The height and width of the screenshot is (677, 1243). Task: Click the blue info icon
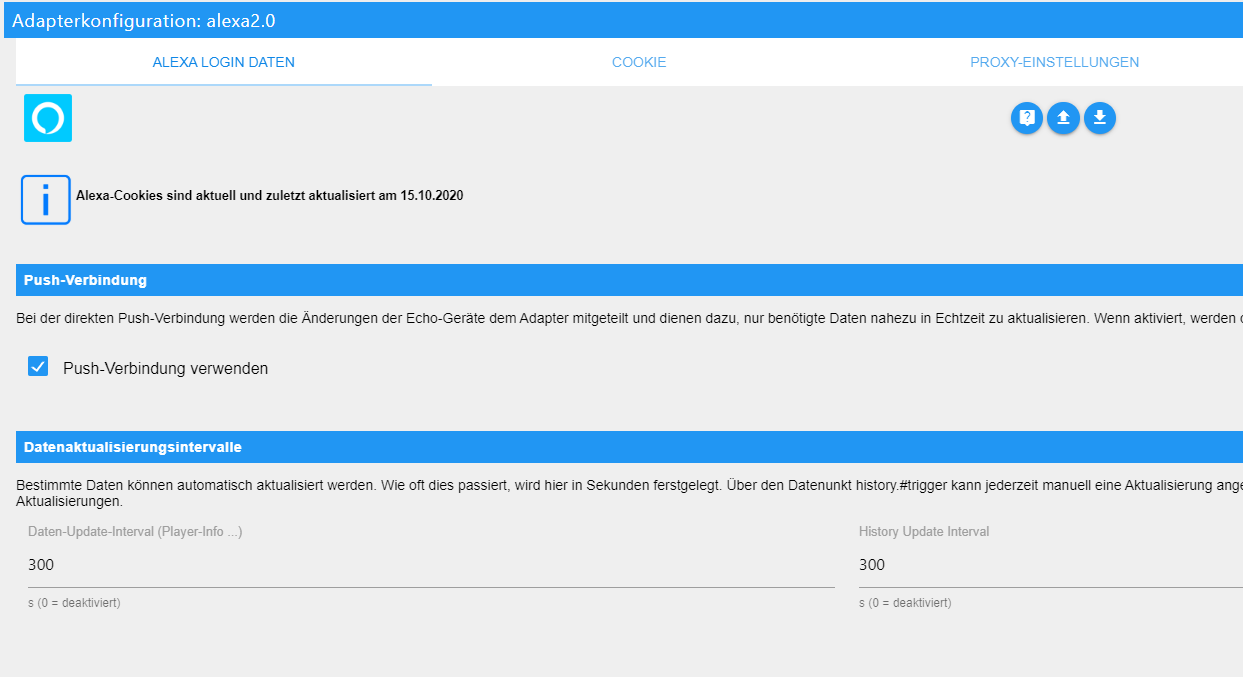point(46,200)
